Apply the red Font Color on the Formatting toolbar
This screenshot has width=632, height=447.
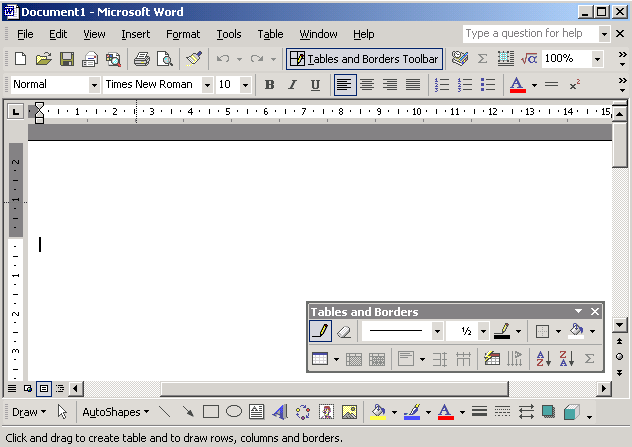tap(517, 85)
